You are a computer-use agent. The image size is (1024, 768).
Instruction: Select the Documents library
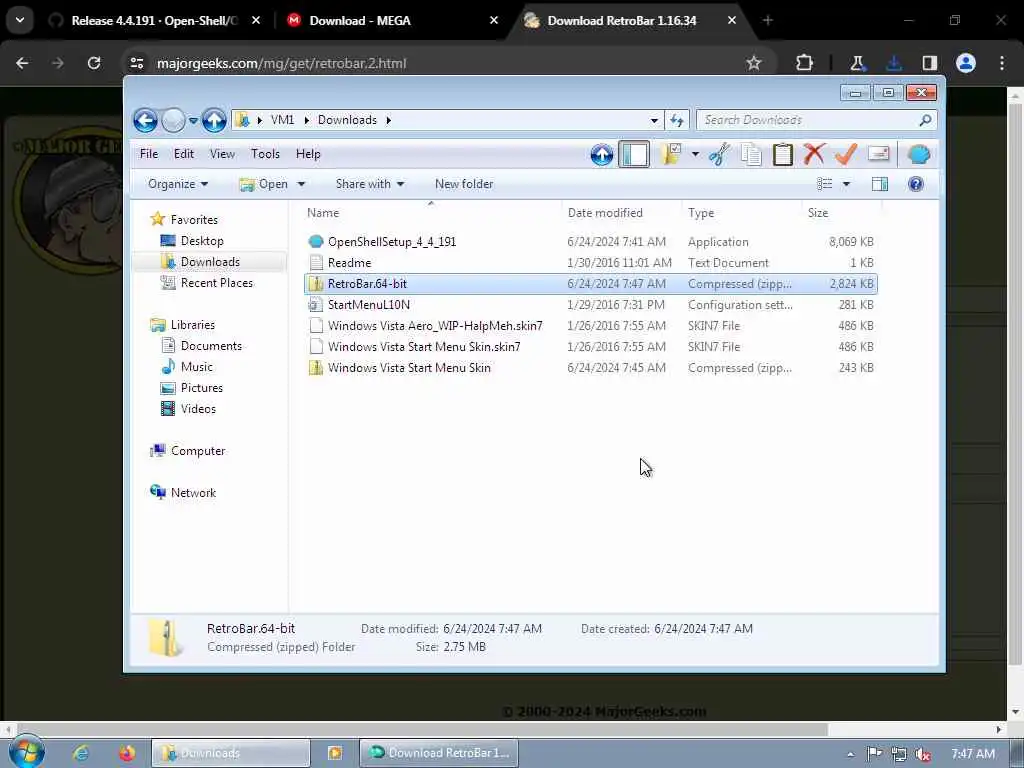[211, 346]
